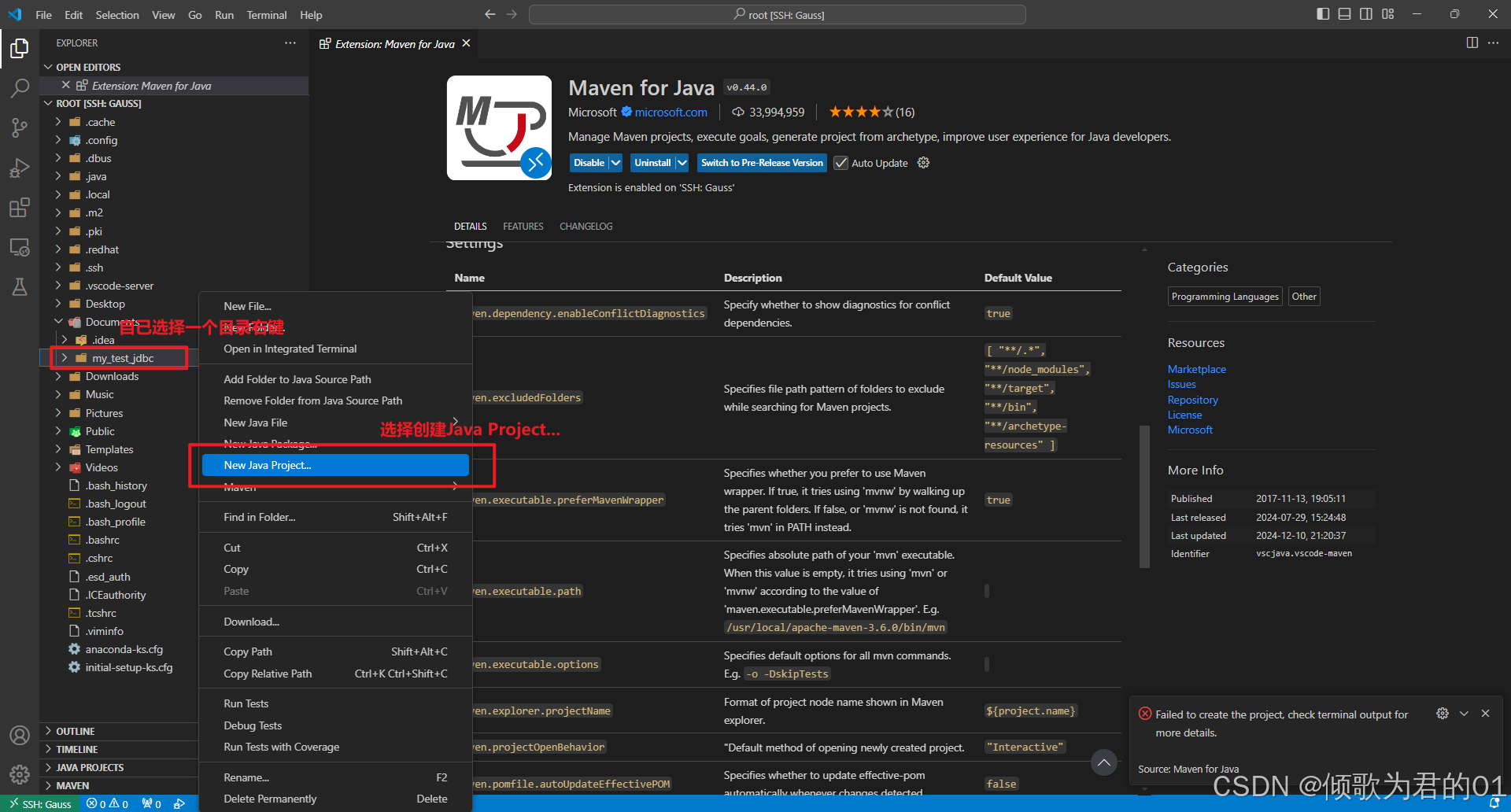This screenshot has width=1511, height=812.
Task: Click the Disable button
Action: pyautogui.click(x=589, y=163)
